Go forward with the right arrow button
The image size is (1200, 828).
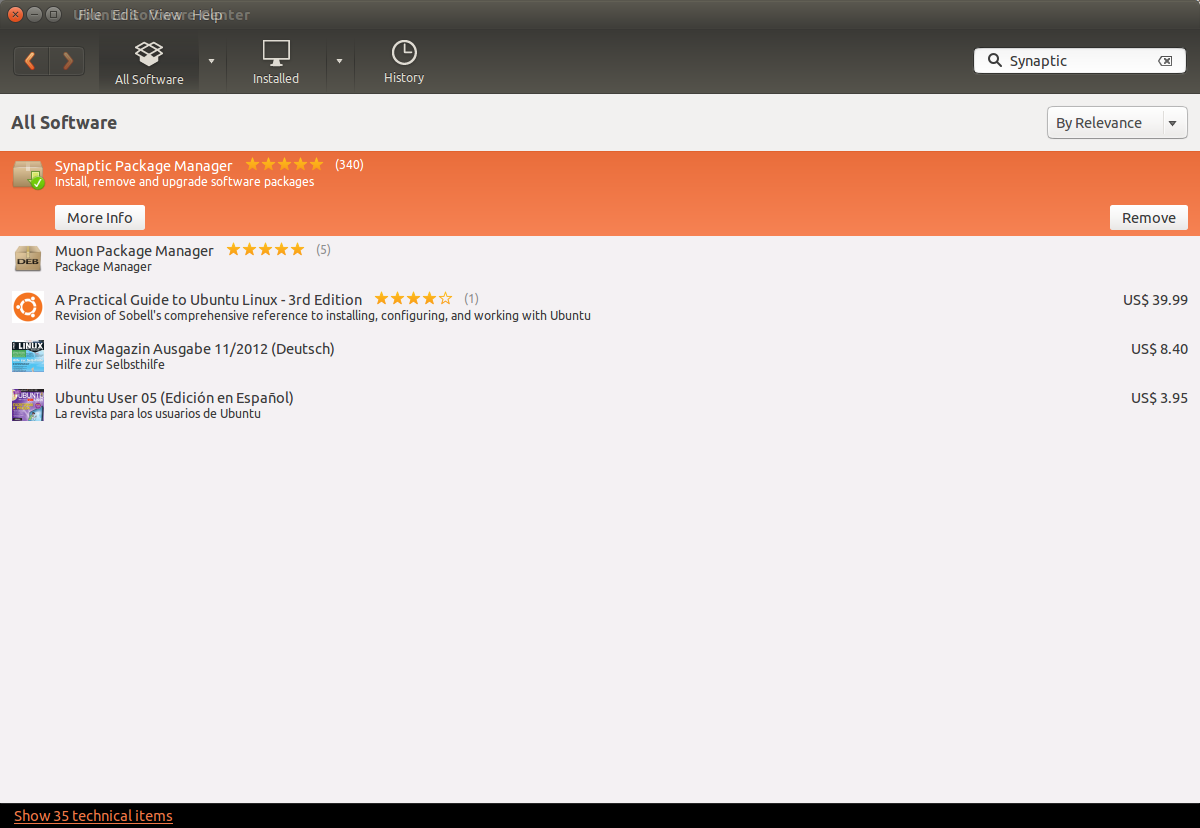(x=67, y=61)
